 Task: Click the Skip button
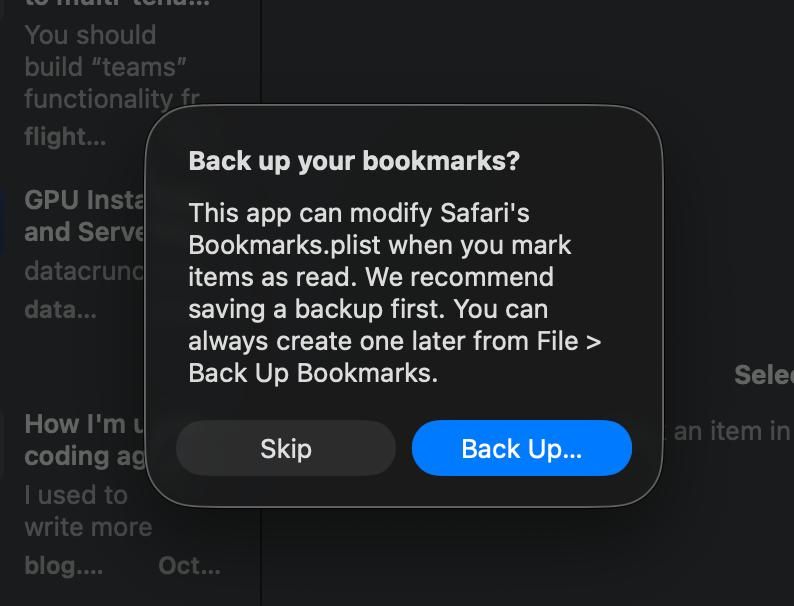(x=286, y=448)
